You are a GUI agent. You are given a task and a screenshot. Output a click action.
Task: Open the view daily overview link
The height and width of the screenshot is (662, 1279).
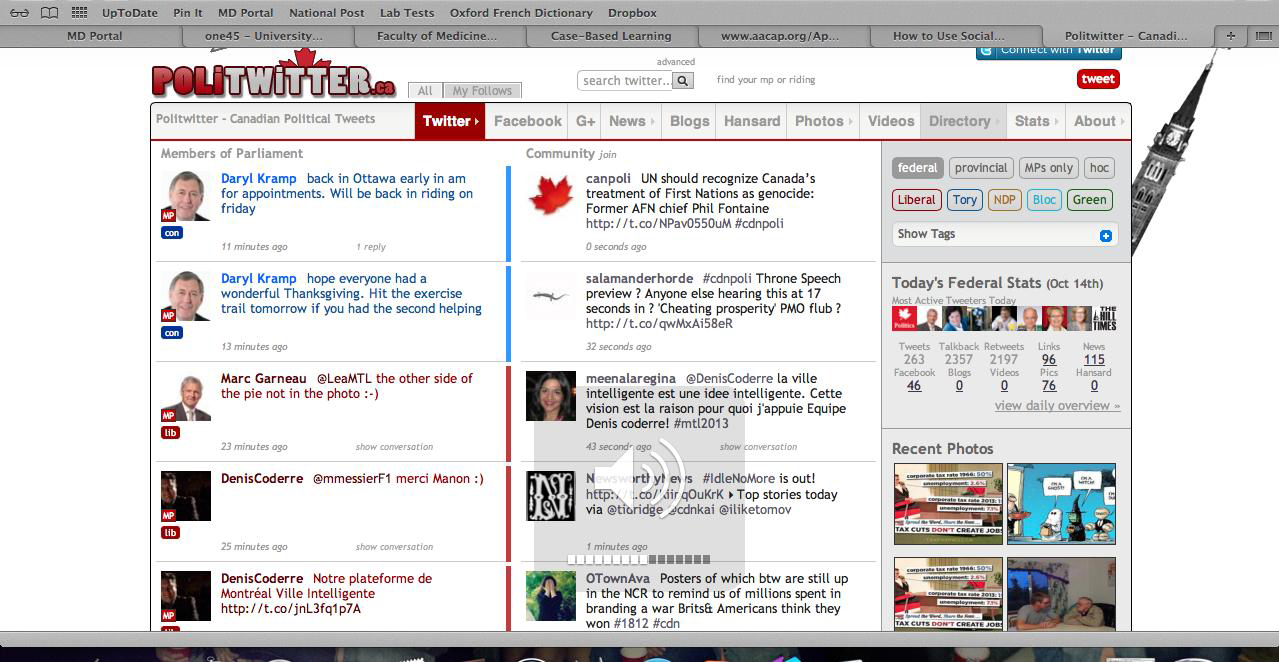[x=1057, y=406]
